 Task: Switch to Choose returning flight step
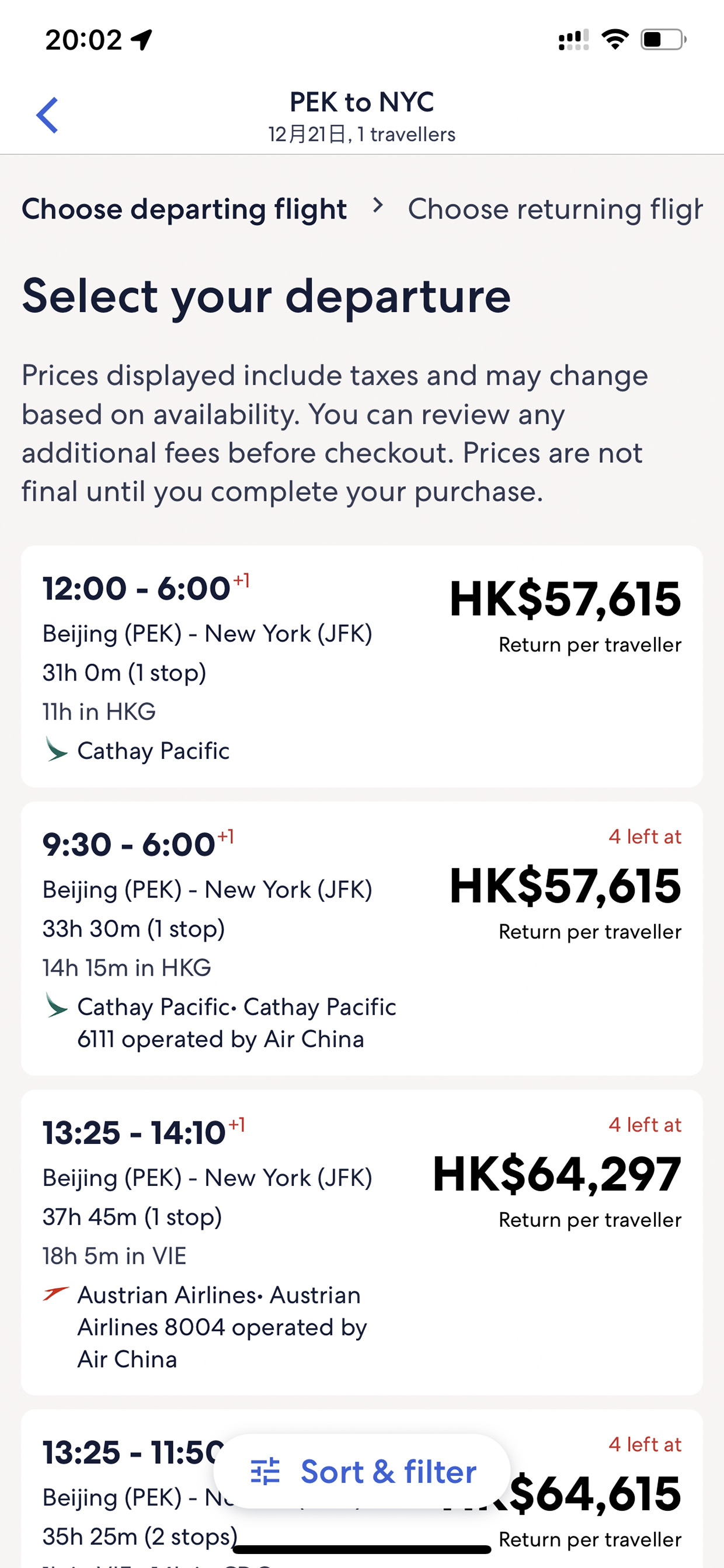[x=555, y=209]
